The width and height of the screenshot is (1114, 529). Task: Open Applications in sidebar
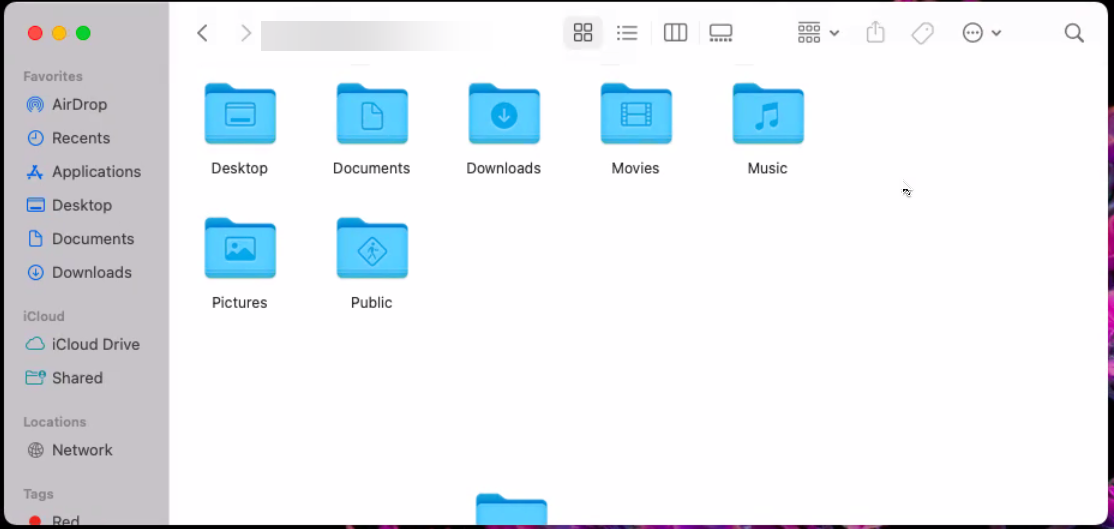96,171
